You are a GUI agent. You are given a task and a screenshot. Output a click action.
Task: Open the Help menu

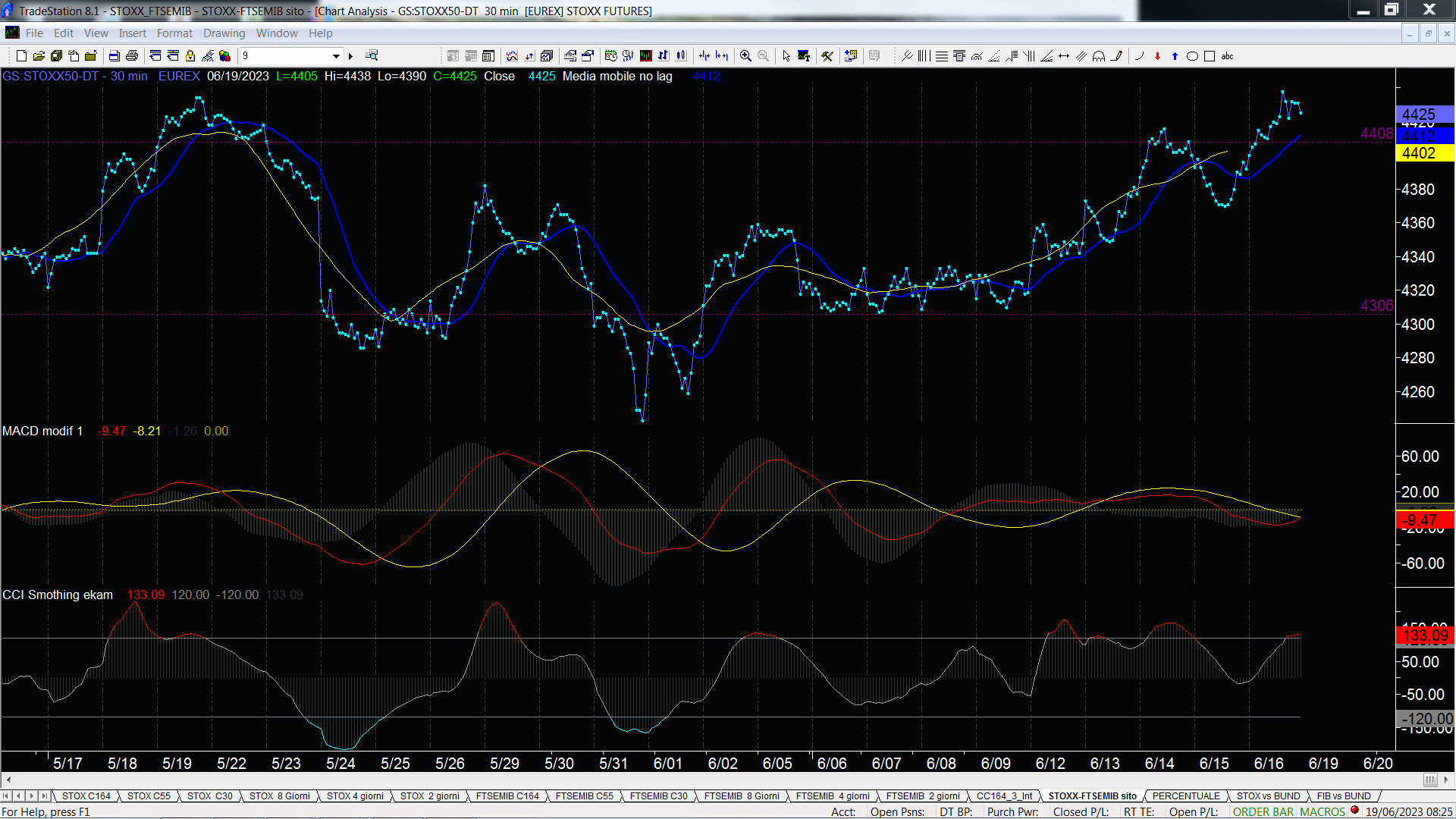(x=320, y=33)
